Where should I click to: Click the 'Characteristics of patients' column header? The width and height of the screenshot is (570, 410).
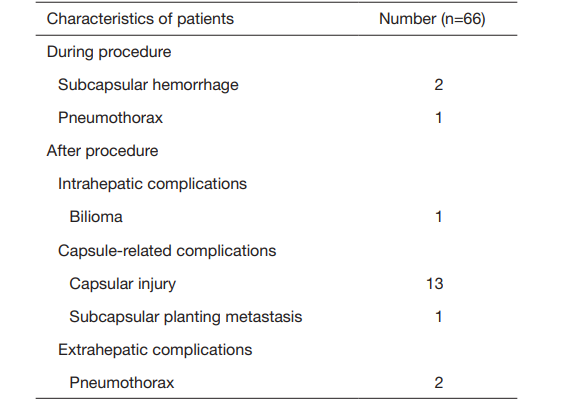140,19
